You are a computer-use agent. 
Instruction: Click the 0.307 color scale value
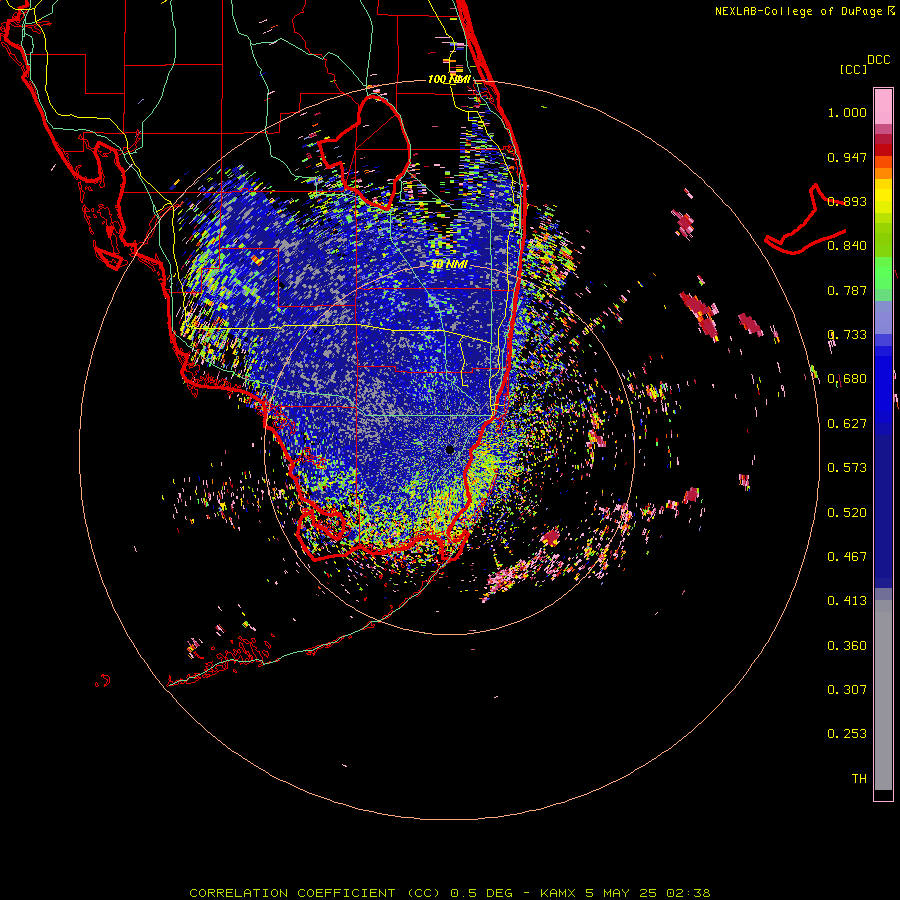point(847,690)
